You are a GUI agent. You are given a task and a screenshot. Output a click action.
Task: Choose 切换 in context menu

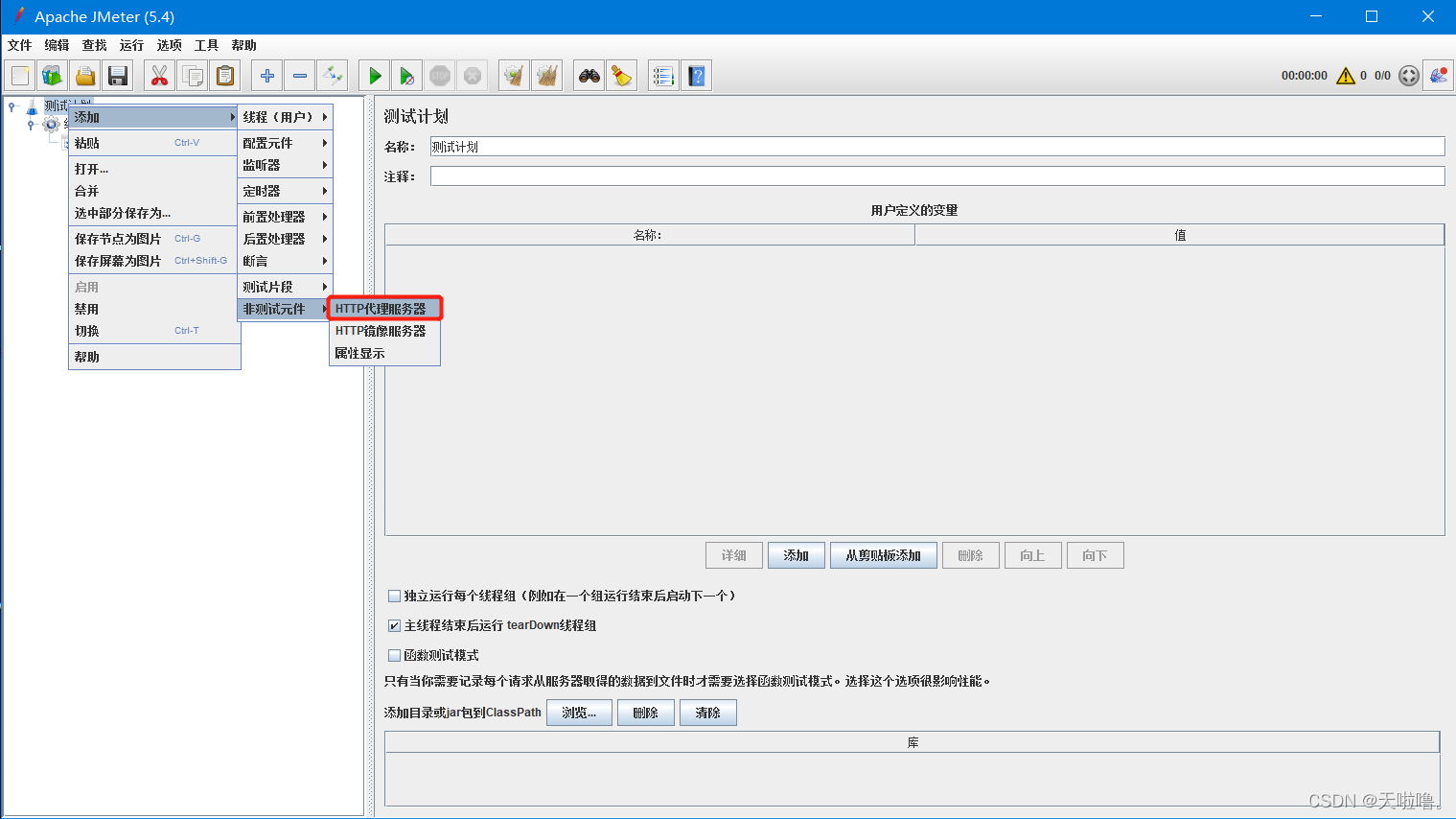[x=153, y=331]
